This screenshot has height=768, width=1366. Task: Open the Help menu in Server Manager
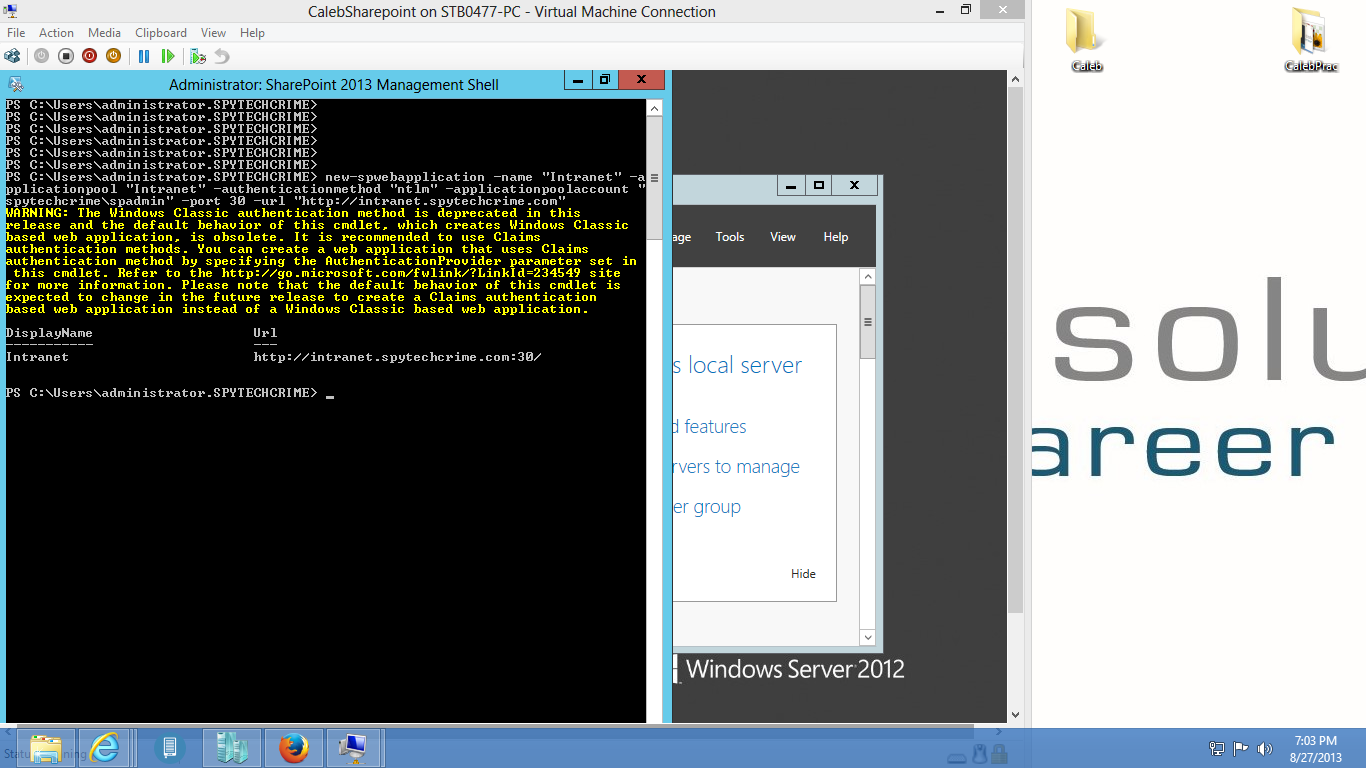click(836, 237)
